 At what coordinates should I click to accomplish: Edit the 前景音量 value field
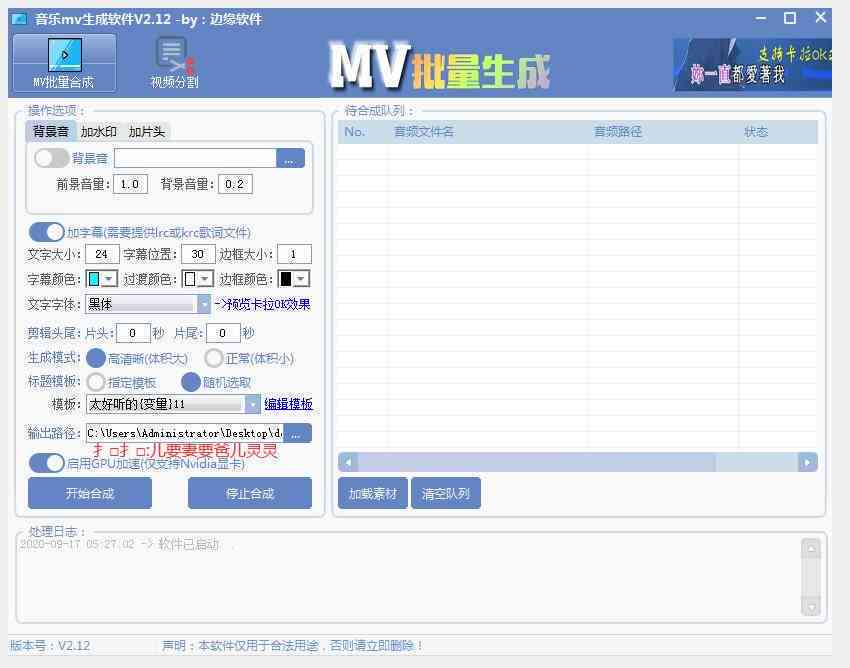pos(130,184)
